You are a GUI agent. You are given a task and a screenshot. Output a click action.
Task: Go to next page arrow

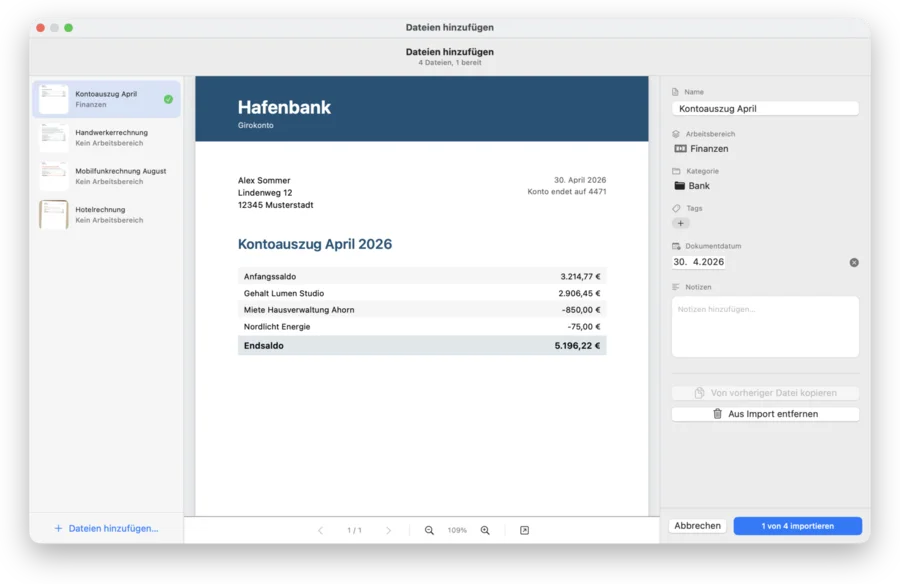tap(389, 530)
